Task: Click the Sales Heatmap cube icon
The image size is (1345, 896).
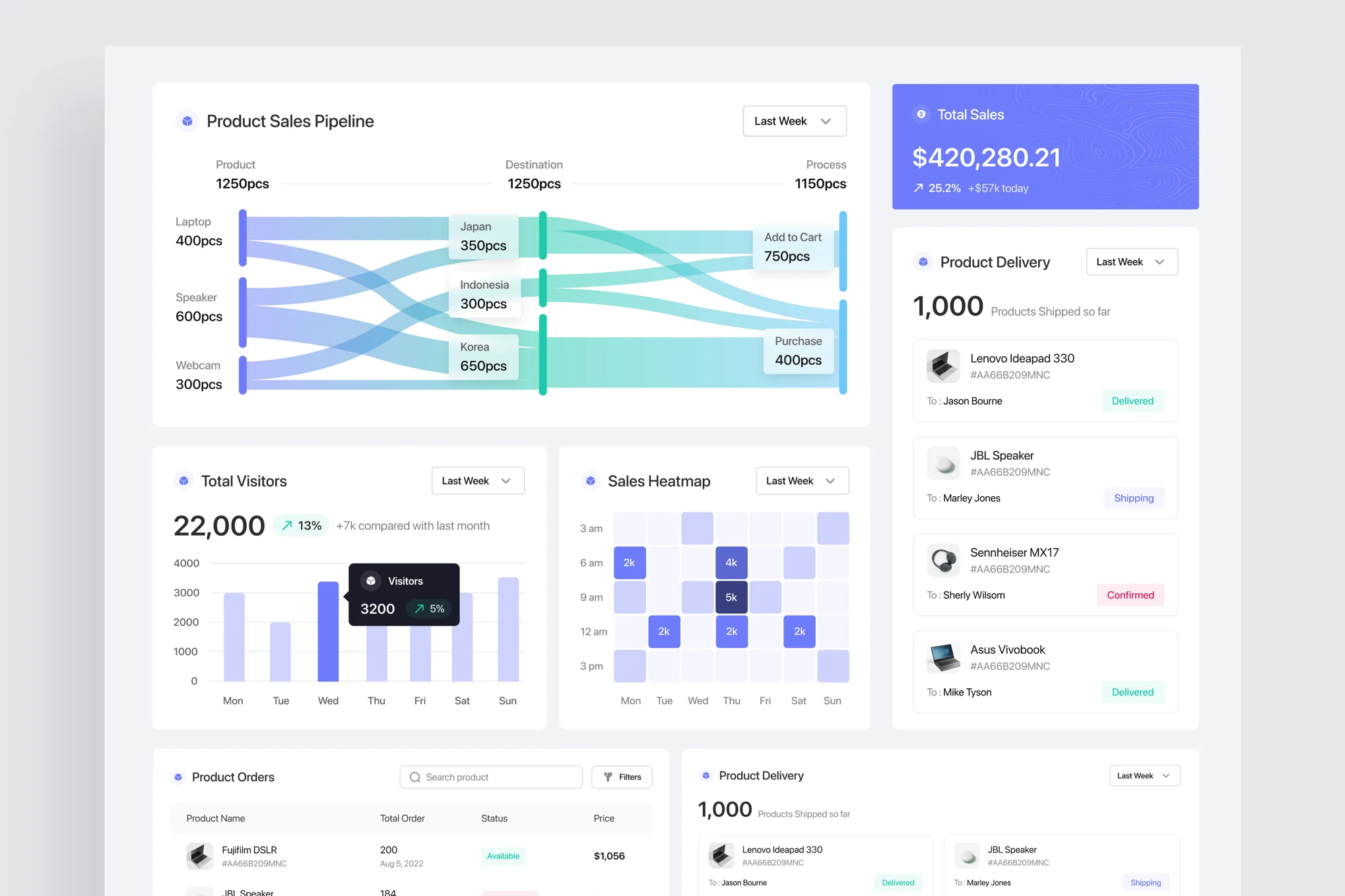Action: tap(591, 481)
